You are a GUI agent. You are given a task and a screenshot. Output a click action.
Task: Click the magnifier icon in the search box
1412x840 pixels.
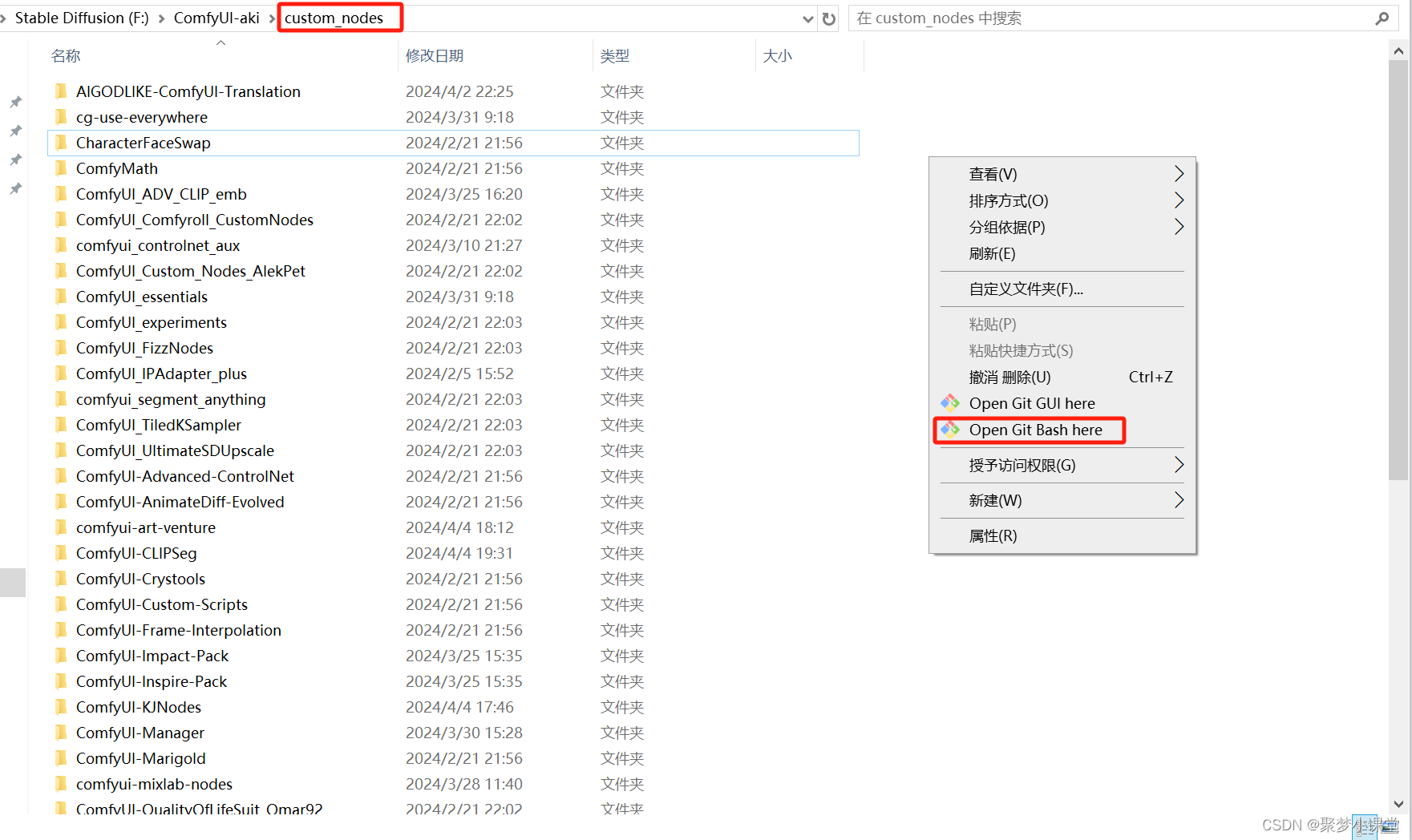click(1382, 18)
